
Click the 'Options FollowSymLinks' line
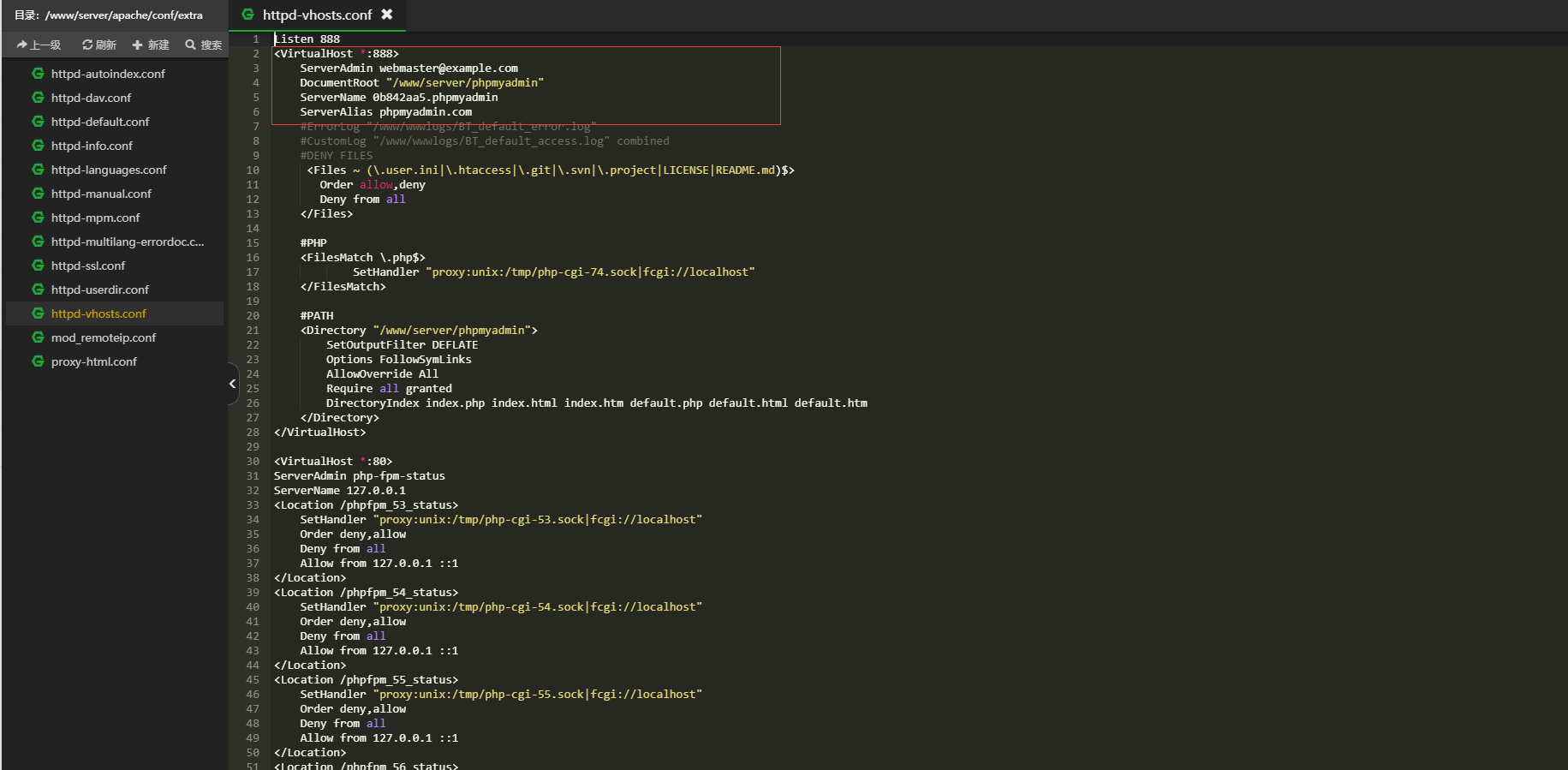tap(399, 360)
